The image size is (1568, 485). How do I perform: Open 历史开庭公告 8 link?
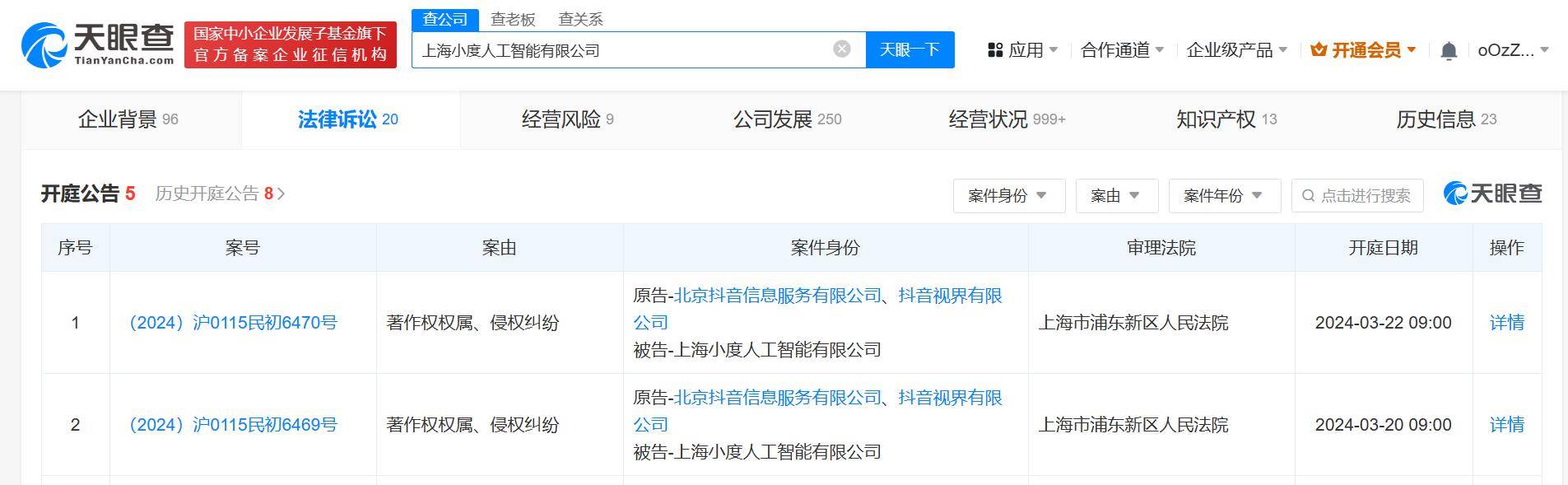click(220, 194)
